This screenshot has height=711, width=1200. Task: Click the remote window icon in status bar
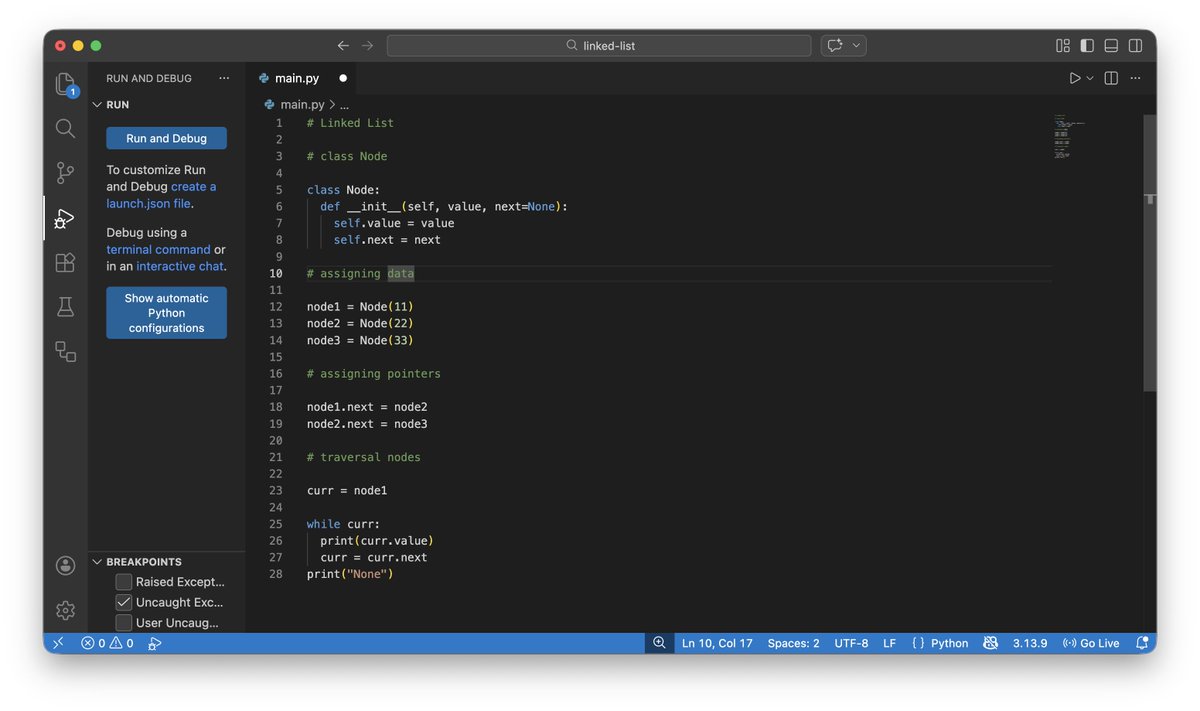point(57,643)
